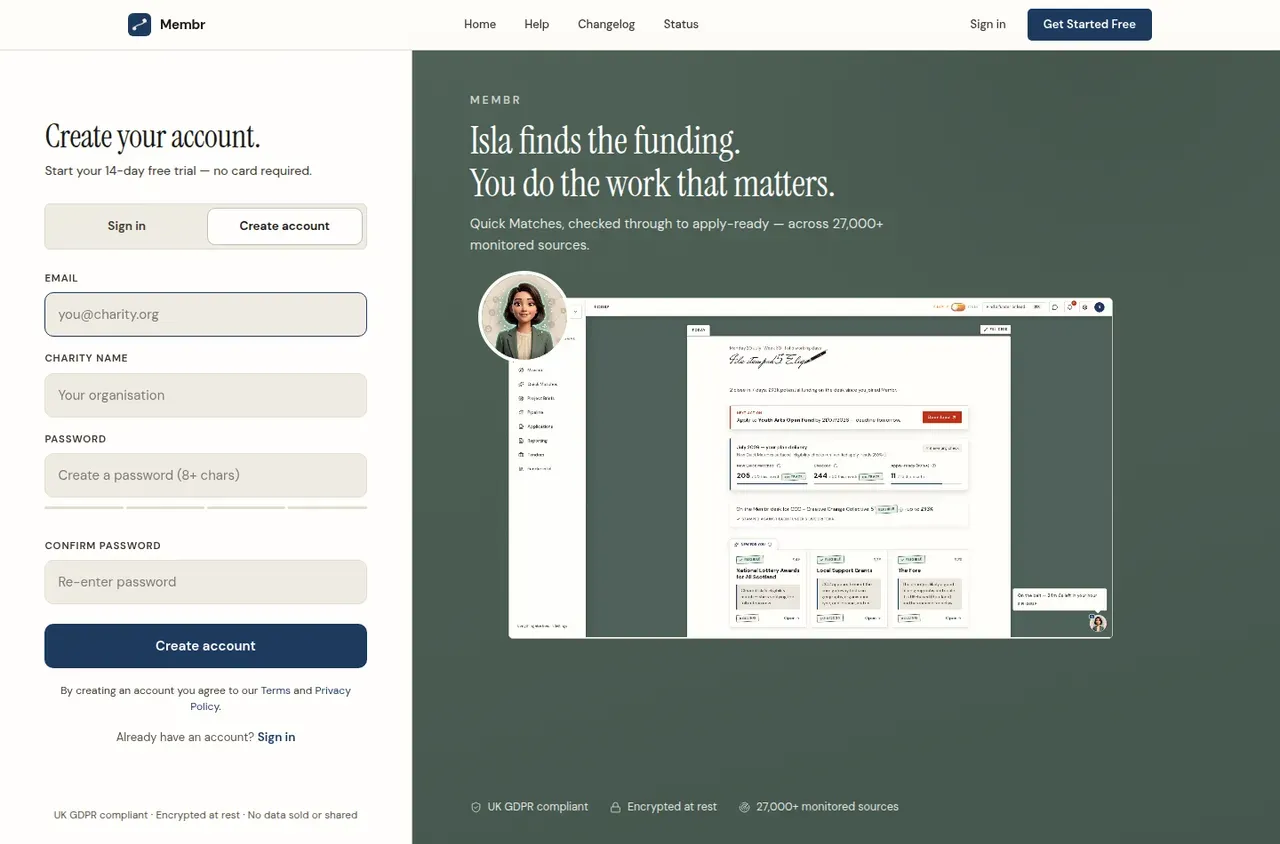1280x844 pixels.
Task: Select Reporting in the preview sidebar
Action: [x=533, y=440]
